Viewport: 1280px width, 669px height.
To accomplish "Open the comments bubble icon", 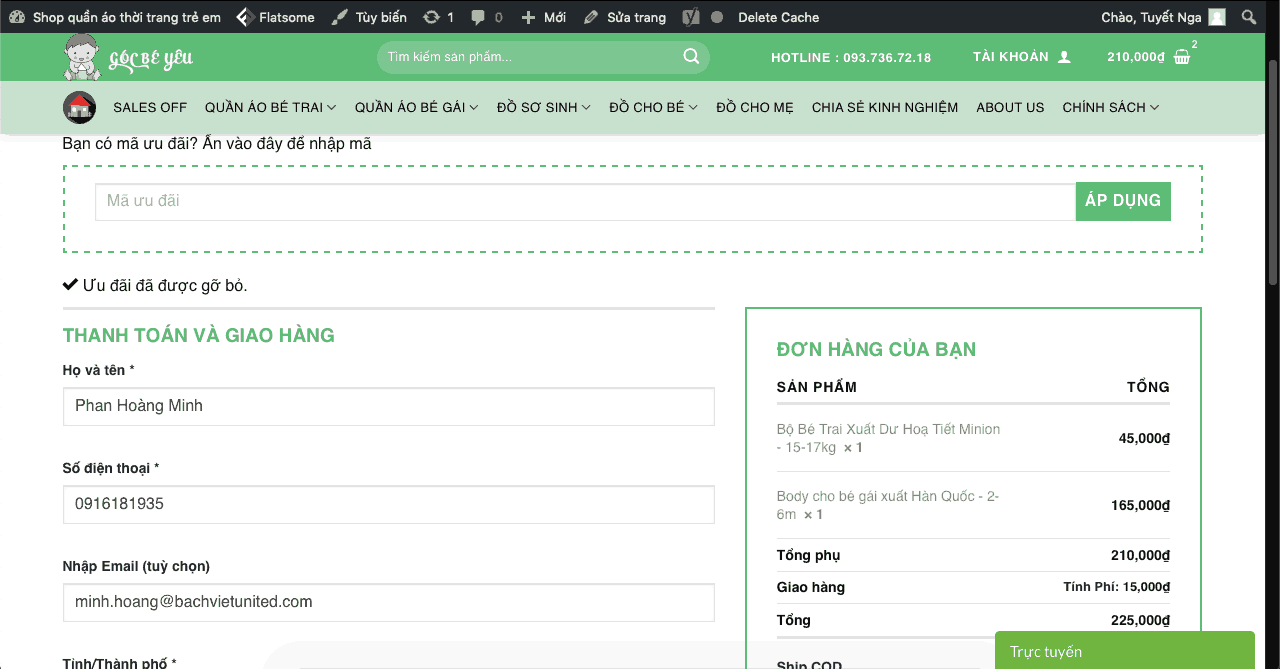I will tap(478, 17).
